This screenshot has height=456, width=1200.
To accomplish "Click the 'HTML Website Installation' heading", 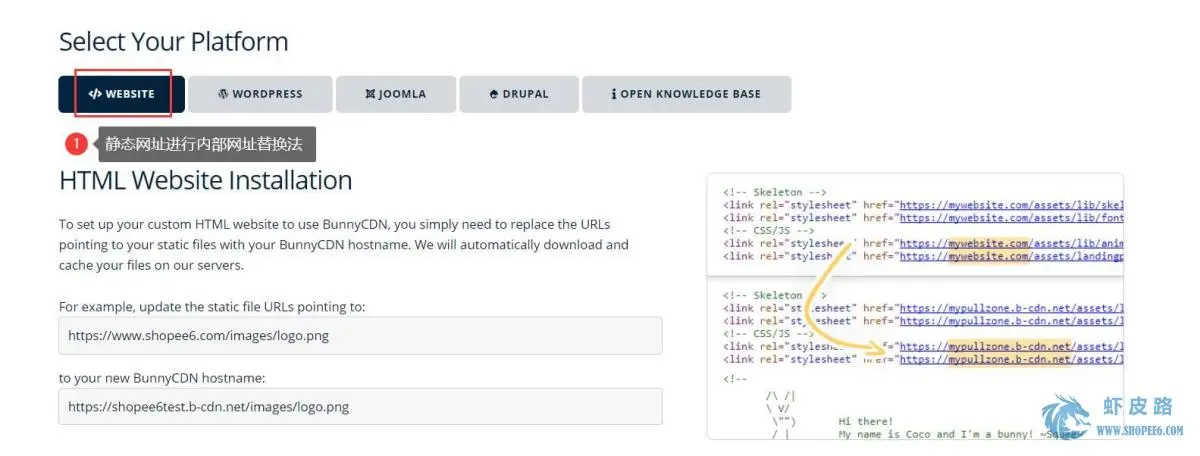I will click(x=205, y=180).
